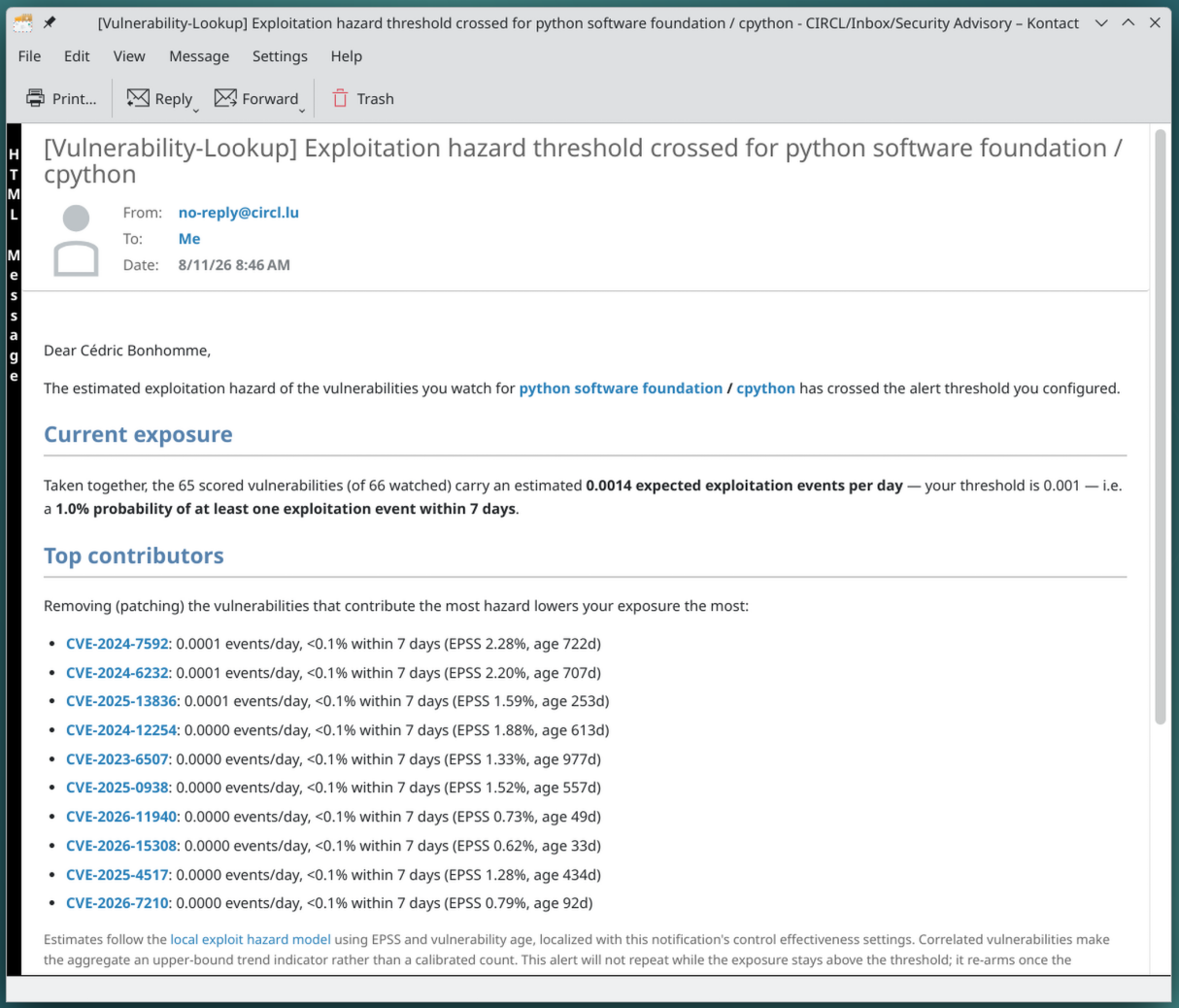The height and width of the screenshot is (1008, 1179).
Task: Click the vertical message scrollbar
Action: (1160, 427)
